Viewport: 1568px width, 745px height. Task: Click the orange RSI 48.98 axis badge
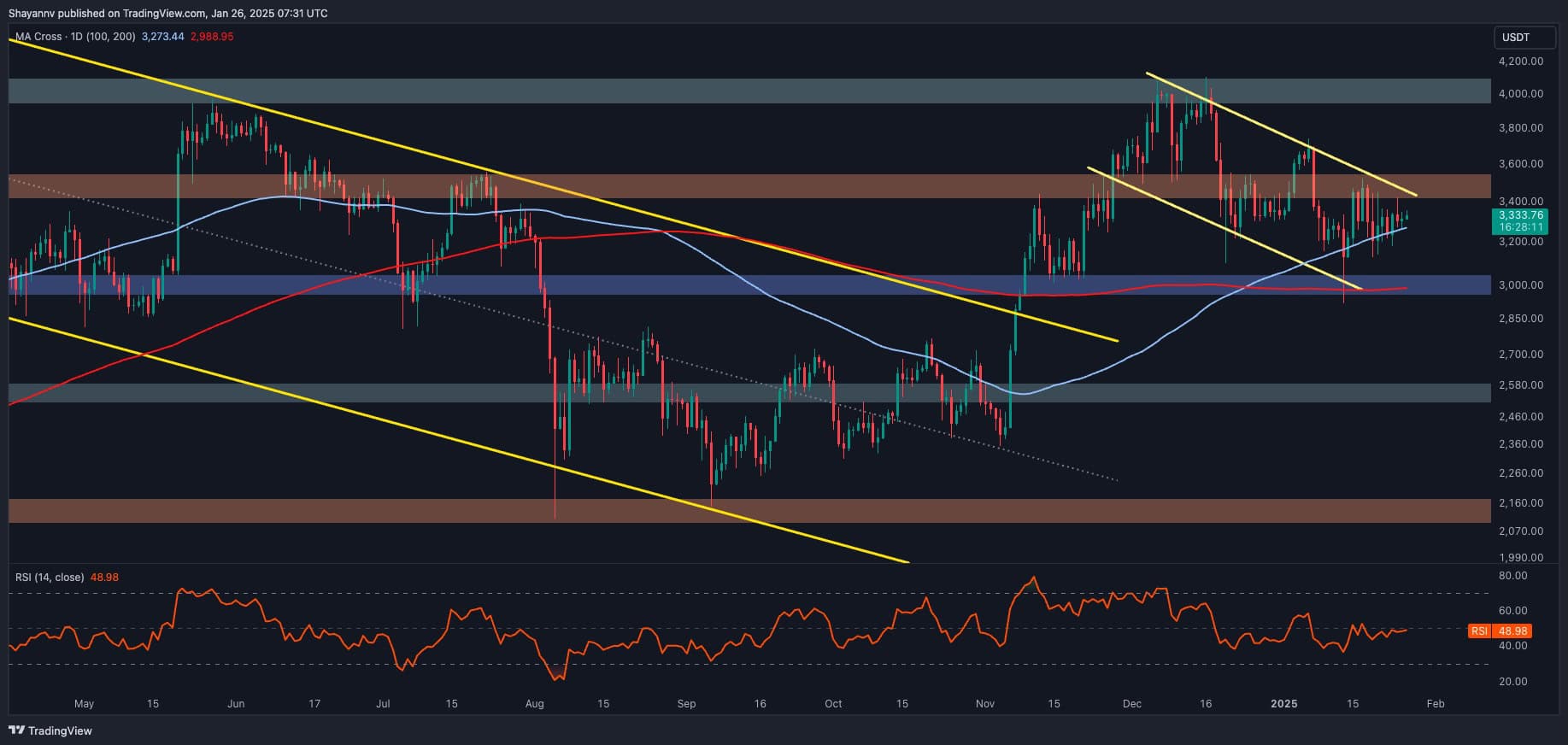1500,631
